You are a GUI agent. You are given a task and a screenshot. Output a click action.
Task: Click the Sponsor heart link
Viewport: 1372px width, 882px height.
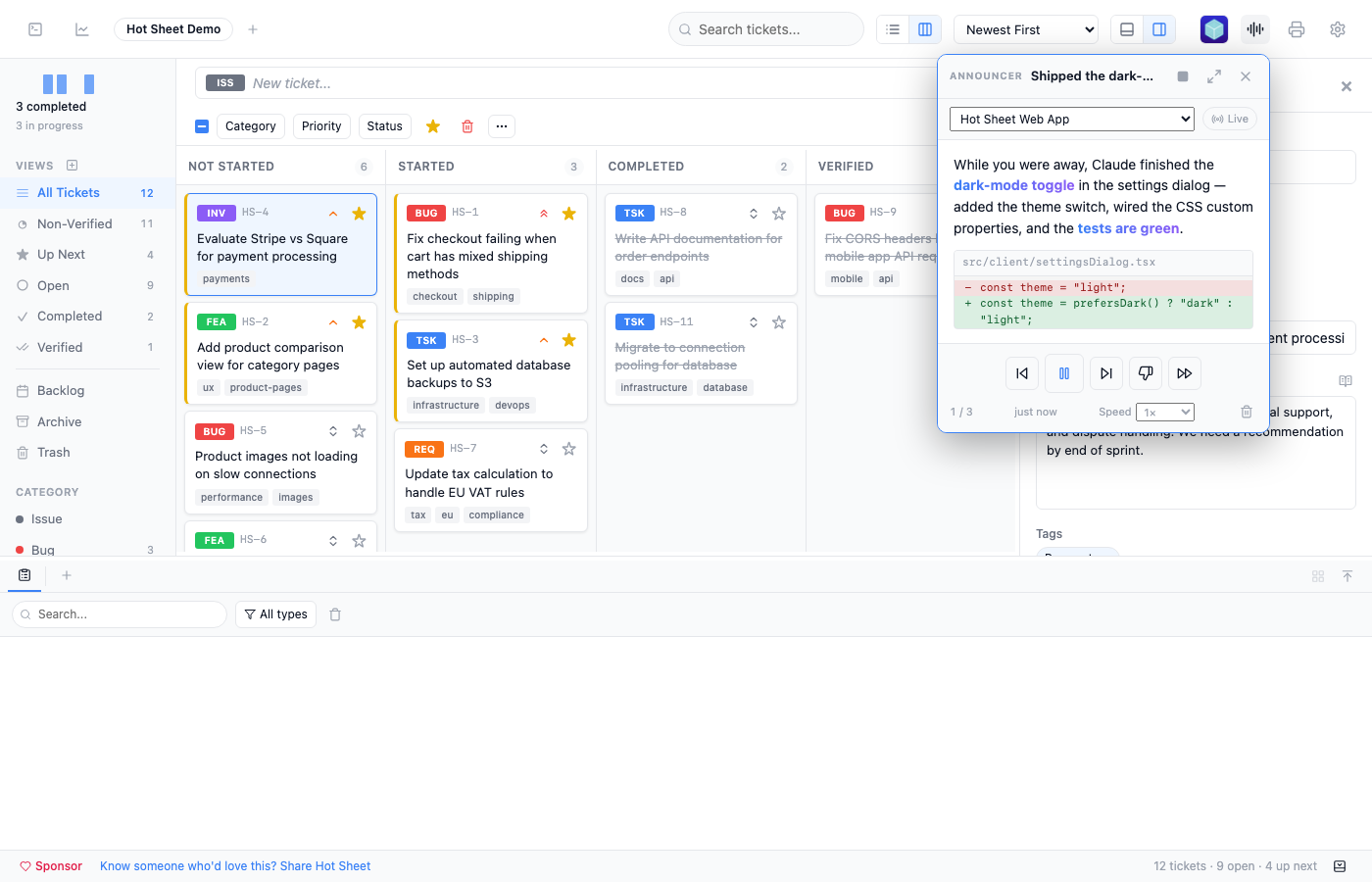coord(51,866)
